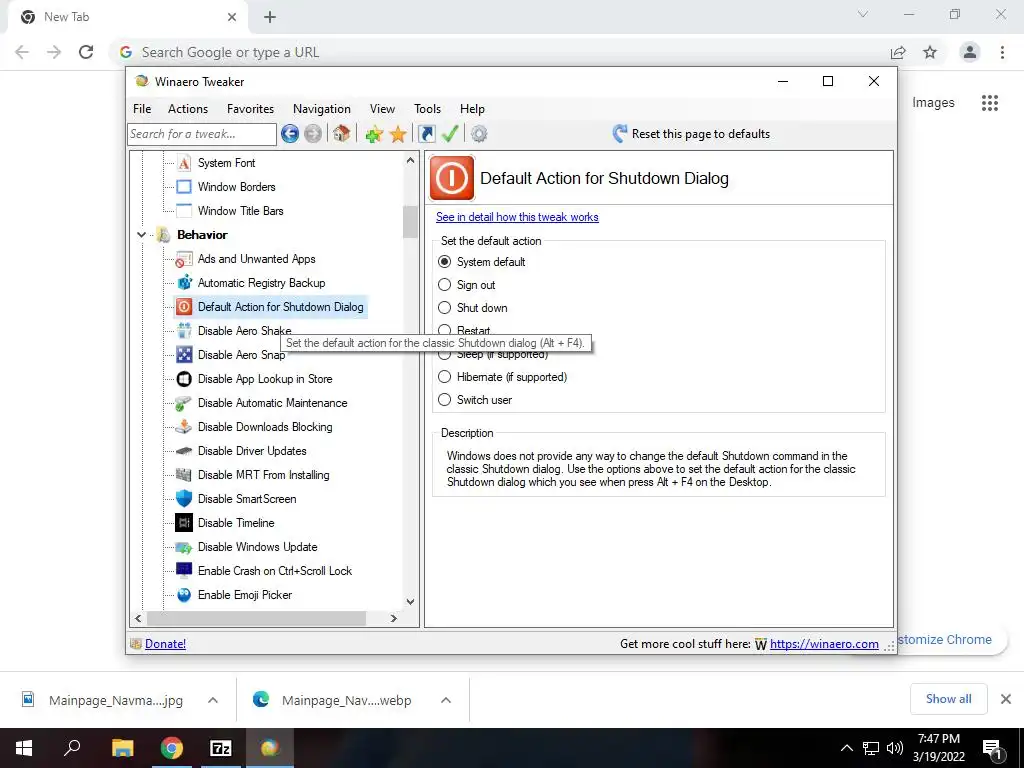Screen dimensions: 1024x768
Task: Click the Disable Windows Update icon
Action: click(184, 547)
